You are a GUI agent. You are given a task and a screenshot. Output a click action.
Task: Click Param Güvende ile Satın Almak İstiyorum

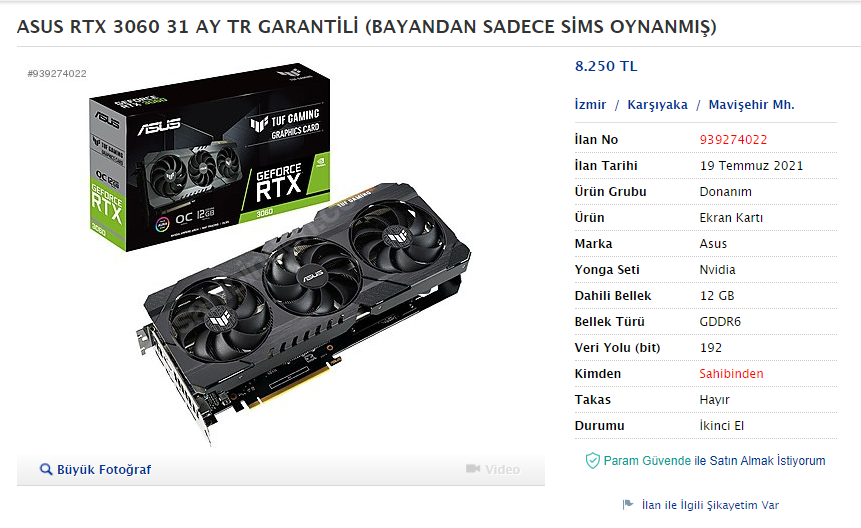pyautogui.click(x=714, y=460)
